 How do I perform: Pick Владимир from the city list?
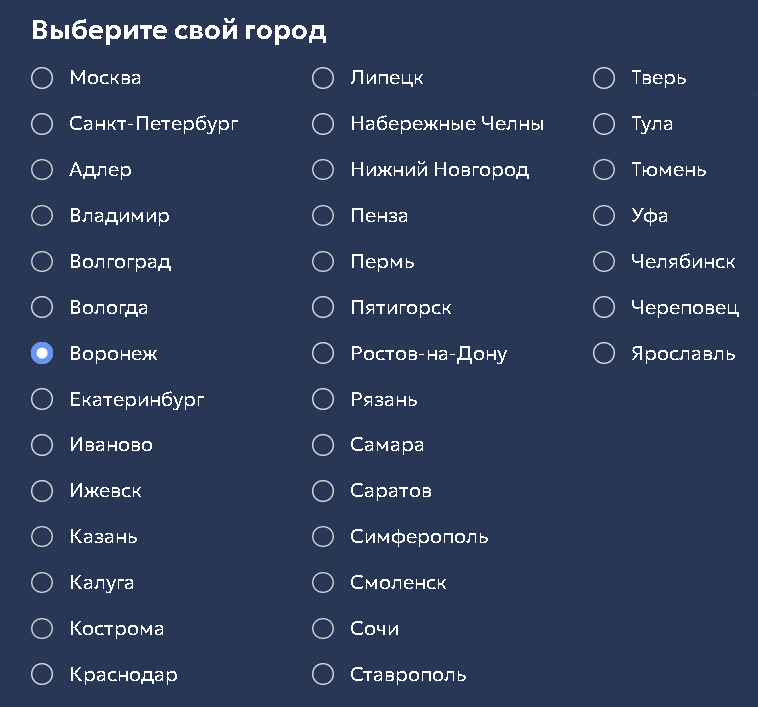click(42, 216)
